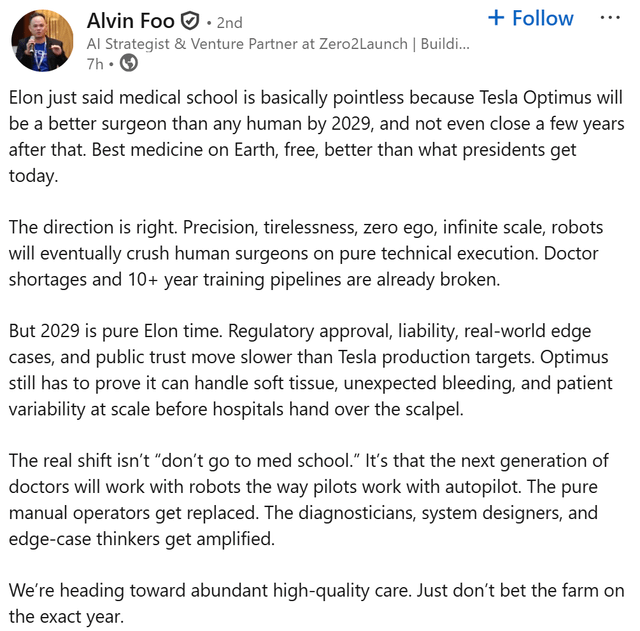Click the "We're heading toward abundant" paragraph
Screen dimensions: 640x631
pos(316,604)
